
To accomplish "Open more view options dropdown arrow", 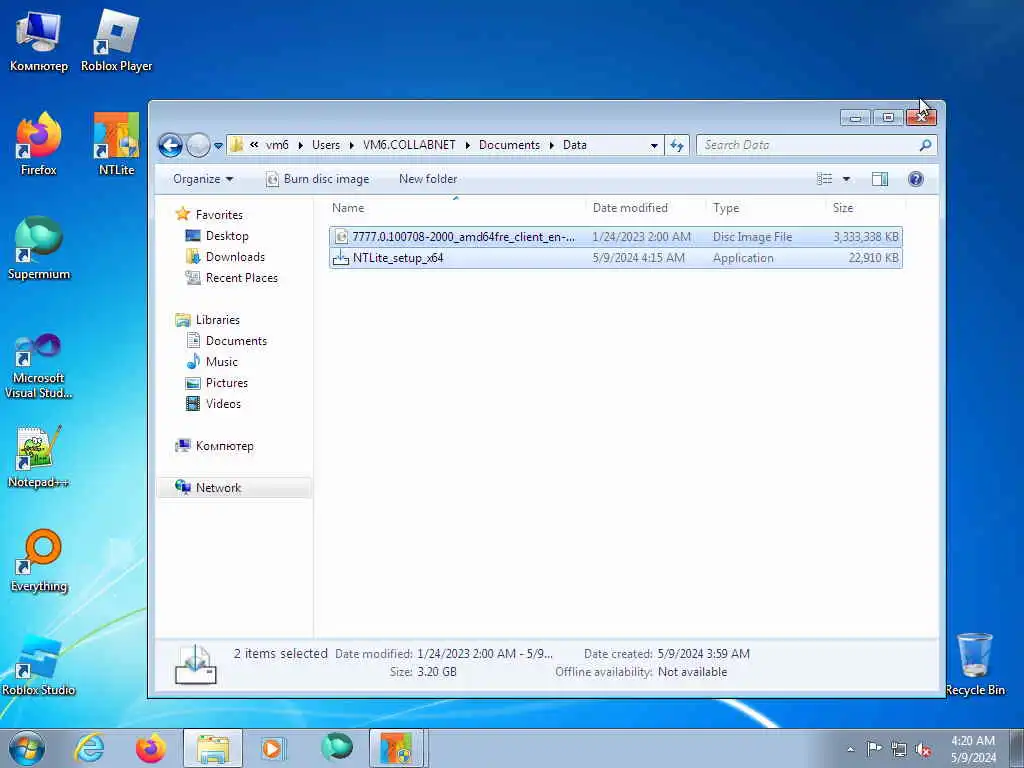I will click(846, 179).
